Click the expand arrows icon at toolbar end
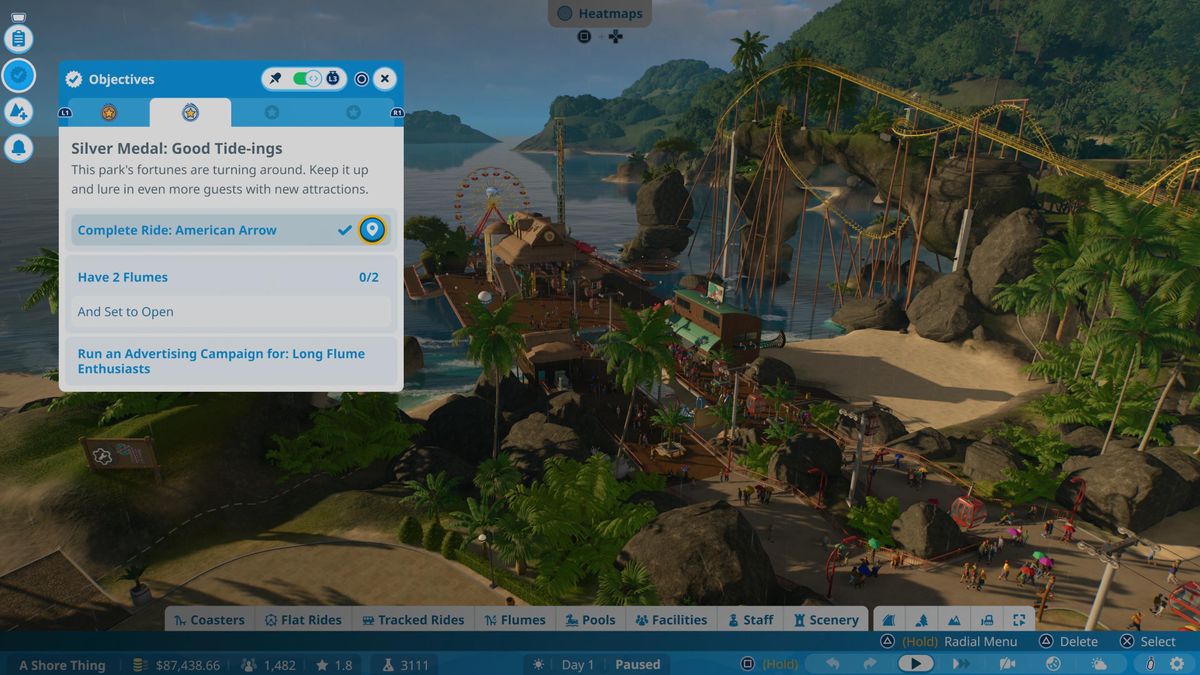Screen dimensions: 1200x675 [1018, 619]
